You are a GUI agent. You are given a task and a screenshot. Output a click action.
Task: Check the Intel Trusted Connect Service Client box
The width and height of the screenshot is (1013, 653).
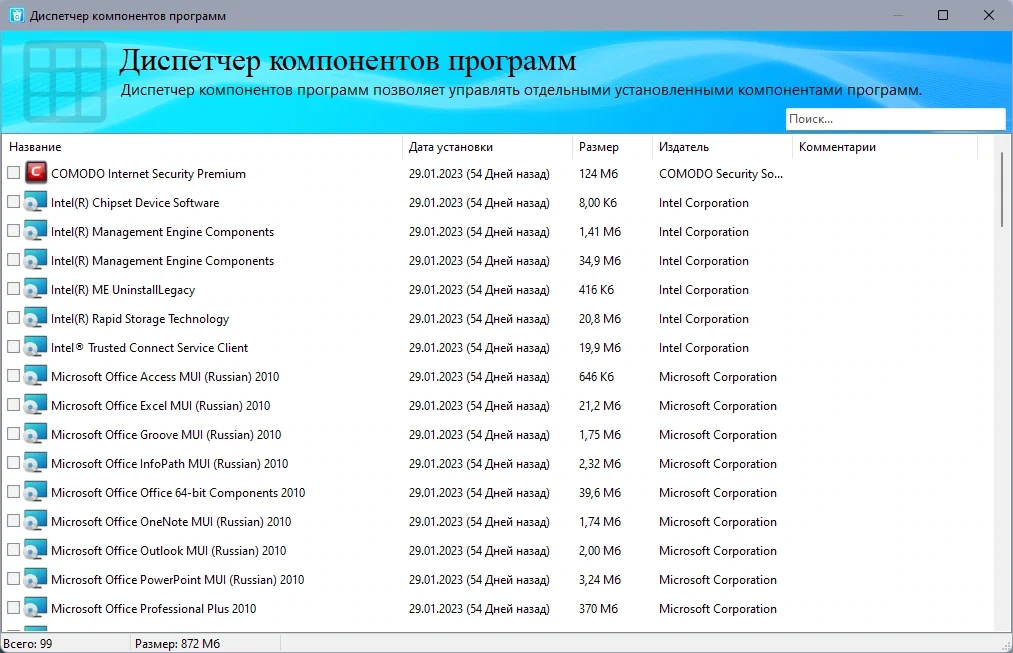(x=13, y=347)
